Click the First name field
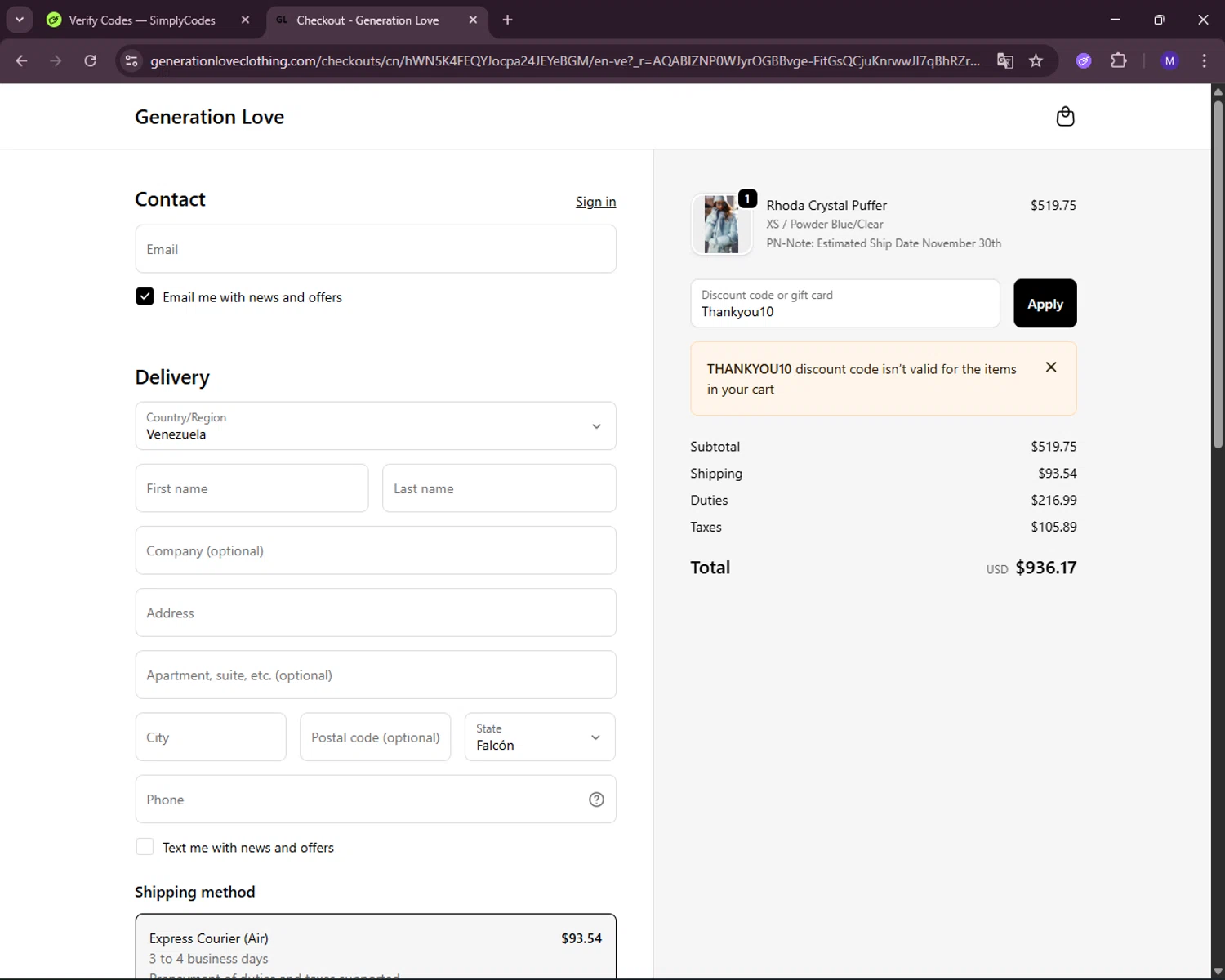This screenshot has width=1225, height=980. (252, 488)
